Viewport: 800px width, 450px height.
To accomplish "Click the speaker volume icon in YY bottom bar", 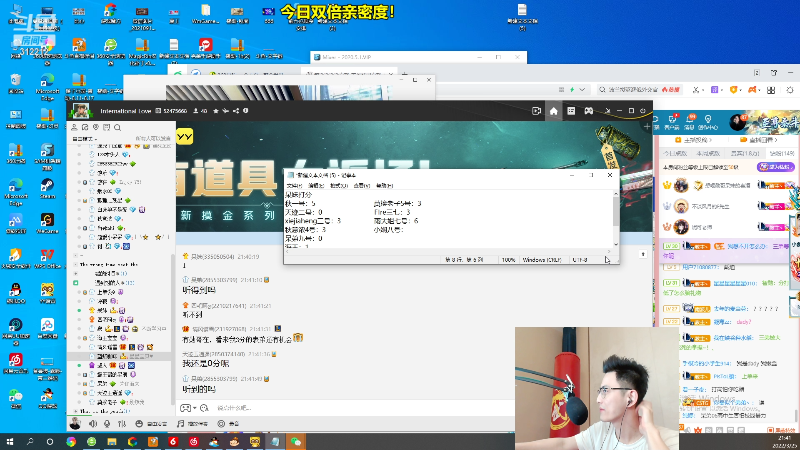I will coord(93,423).
